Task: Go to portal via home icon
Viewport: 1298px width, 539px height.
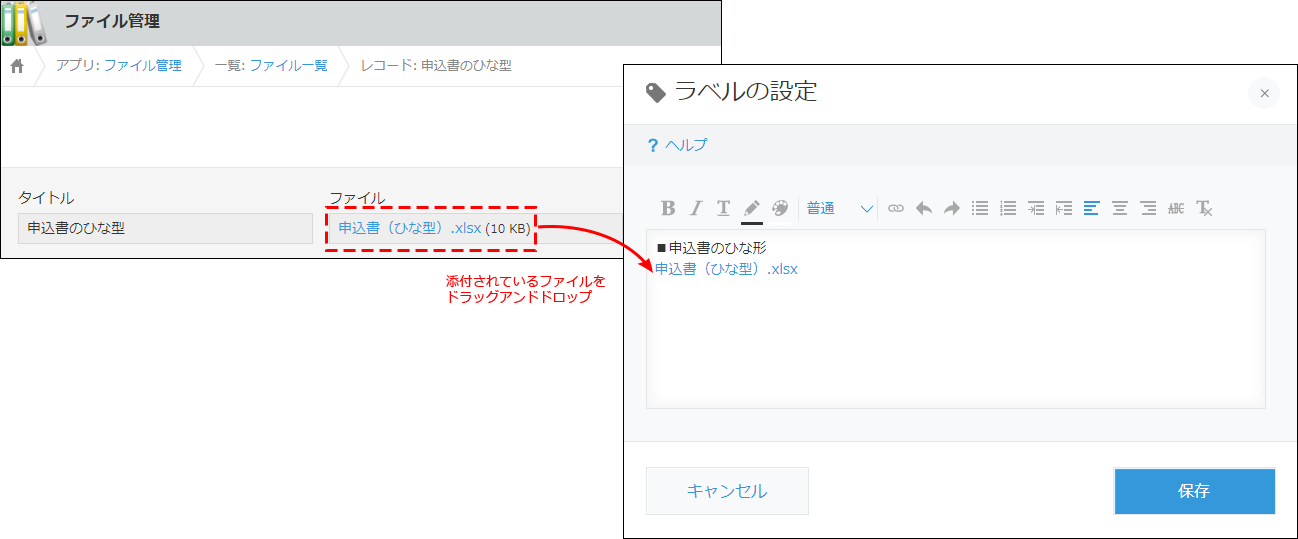Action: [17, 66]
